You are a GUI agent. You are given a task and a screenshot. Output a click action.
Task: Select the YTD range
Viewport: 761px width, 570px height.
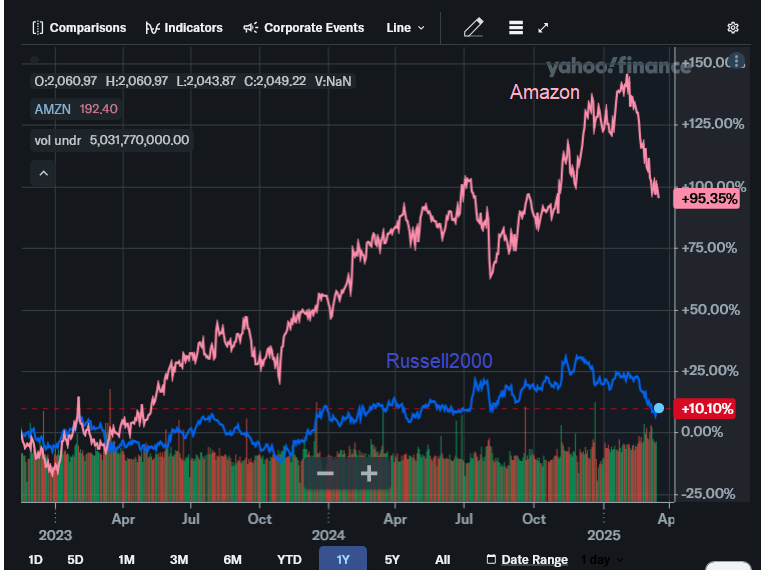tap(289, 560)
